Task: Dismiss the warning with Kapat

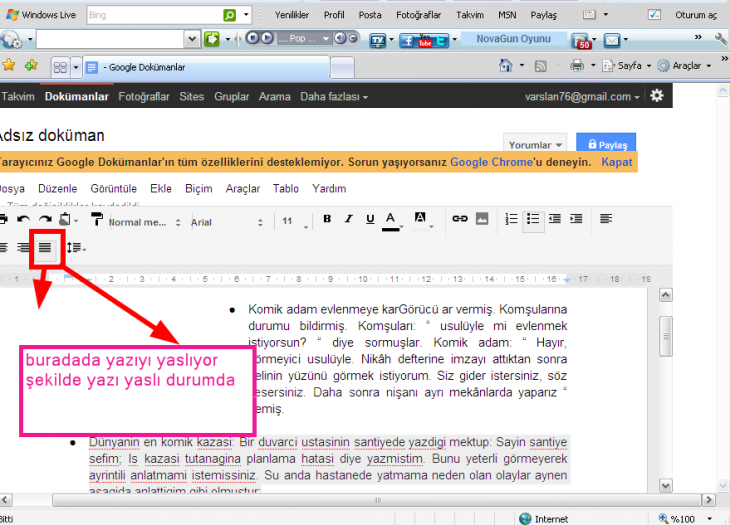Action: (617, 162)
